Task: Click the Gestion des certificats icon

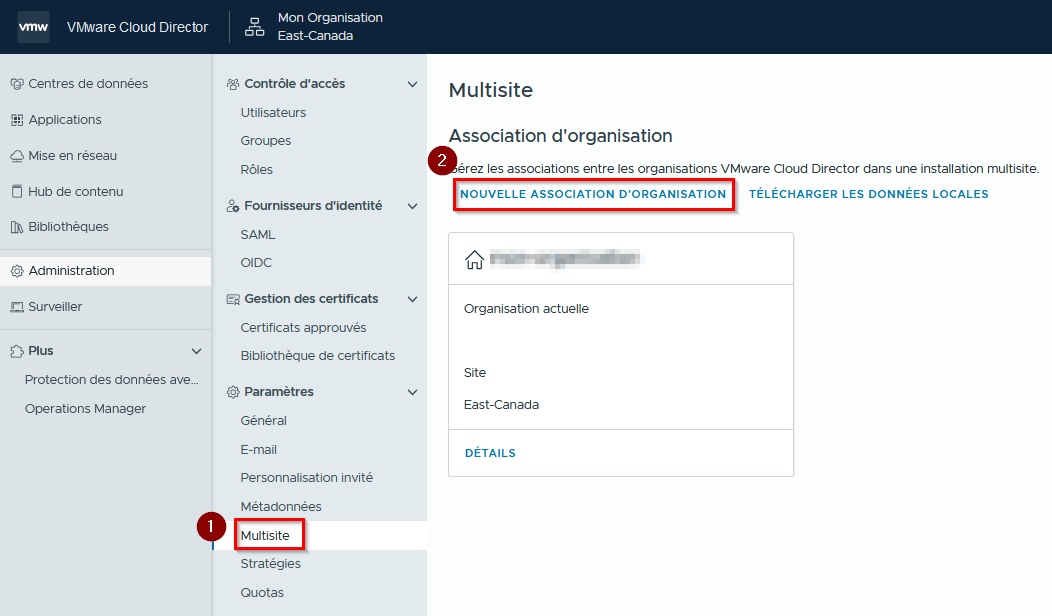Action: tap(233, 299)
